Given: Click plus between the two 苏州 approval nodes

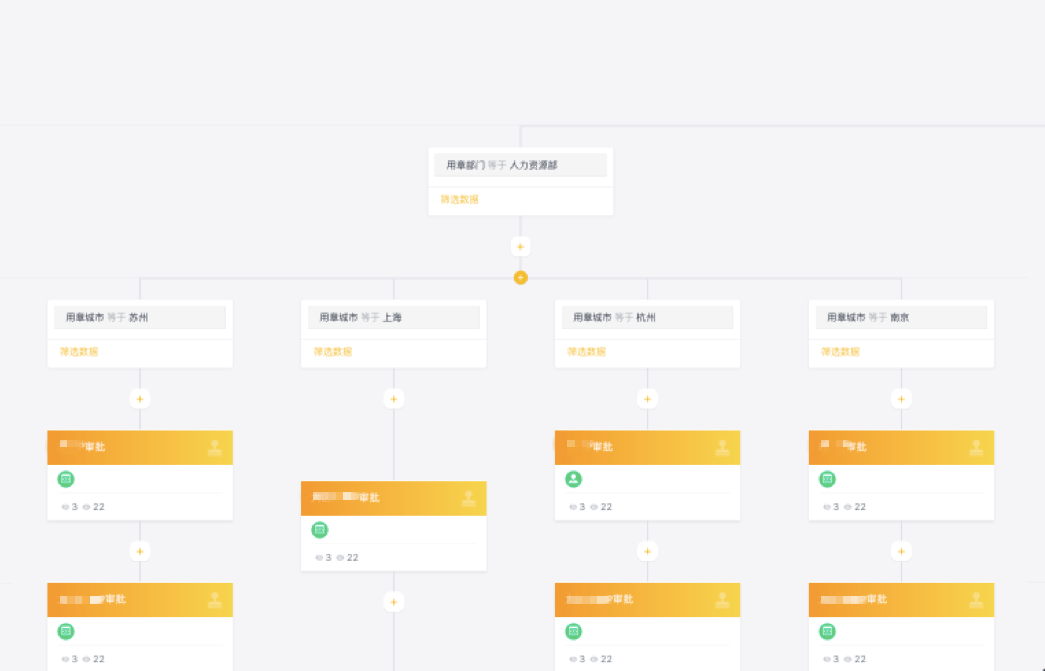Looking at the screenshot, I should (140, 551).
